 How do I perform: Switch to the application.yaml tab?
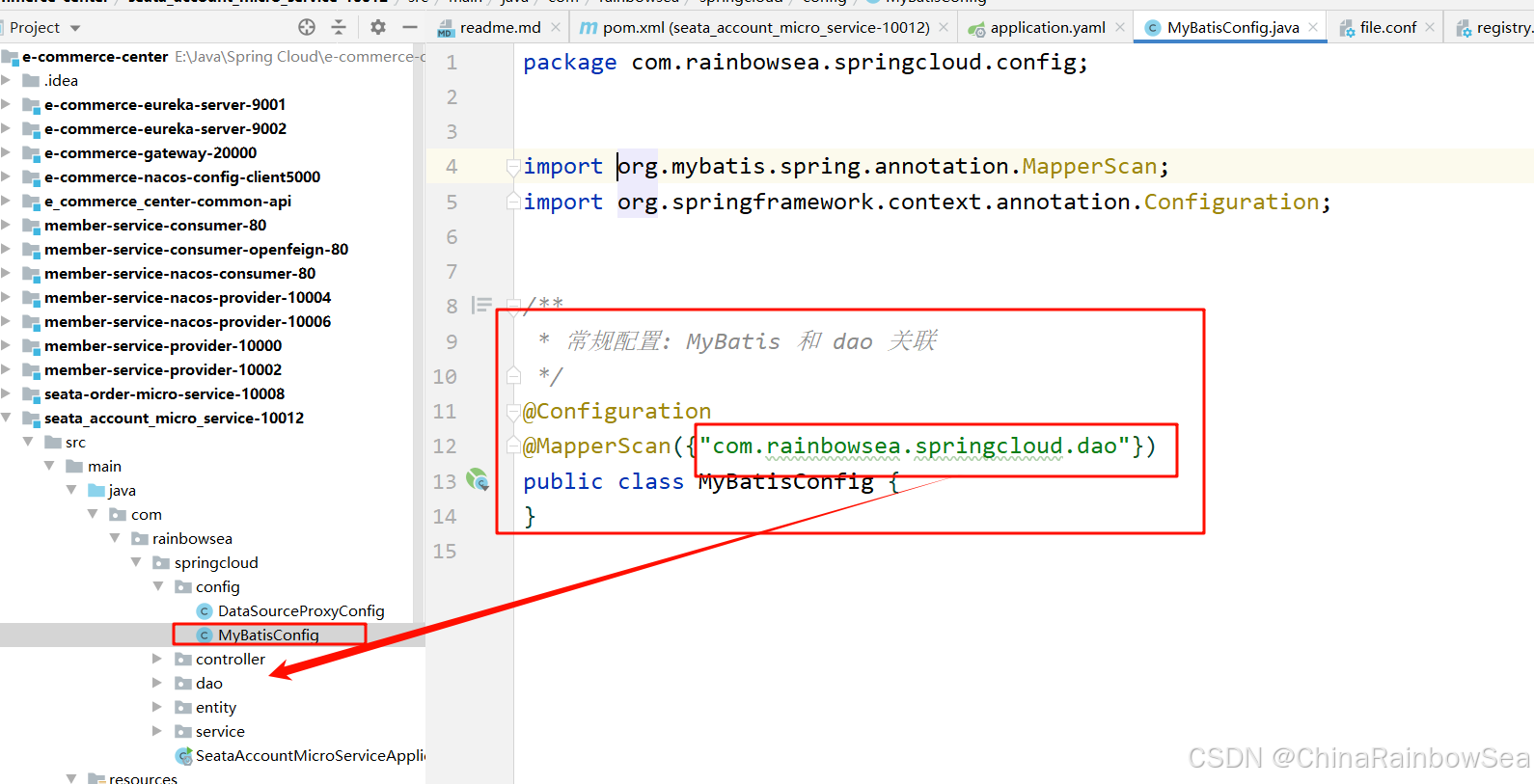[x=1047, y=27]
